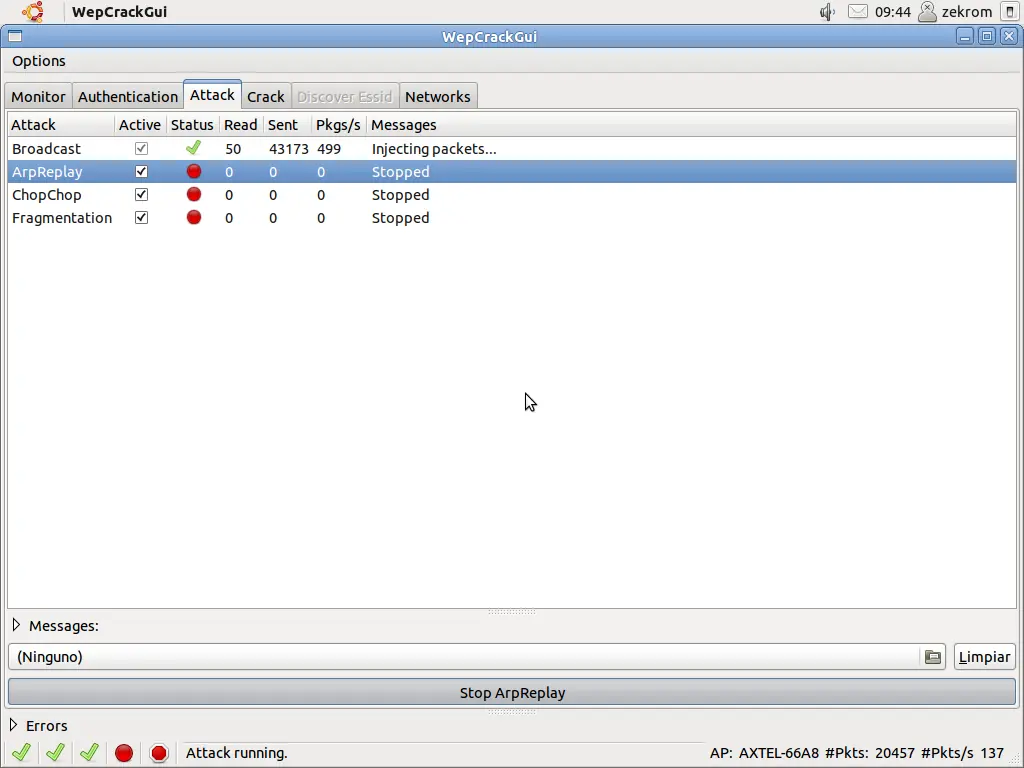The width and height of the screenshot is (1024, 768).
Task: Click the Stop ArpReplay button
Action: coord(512,693)
